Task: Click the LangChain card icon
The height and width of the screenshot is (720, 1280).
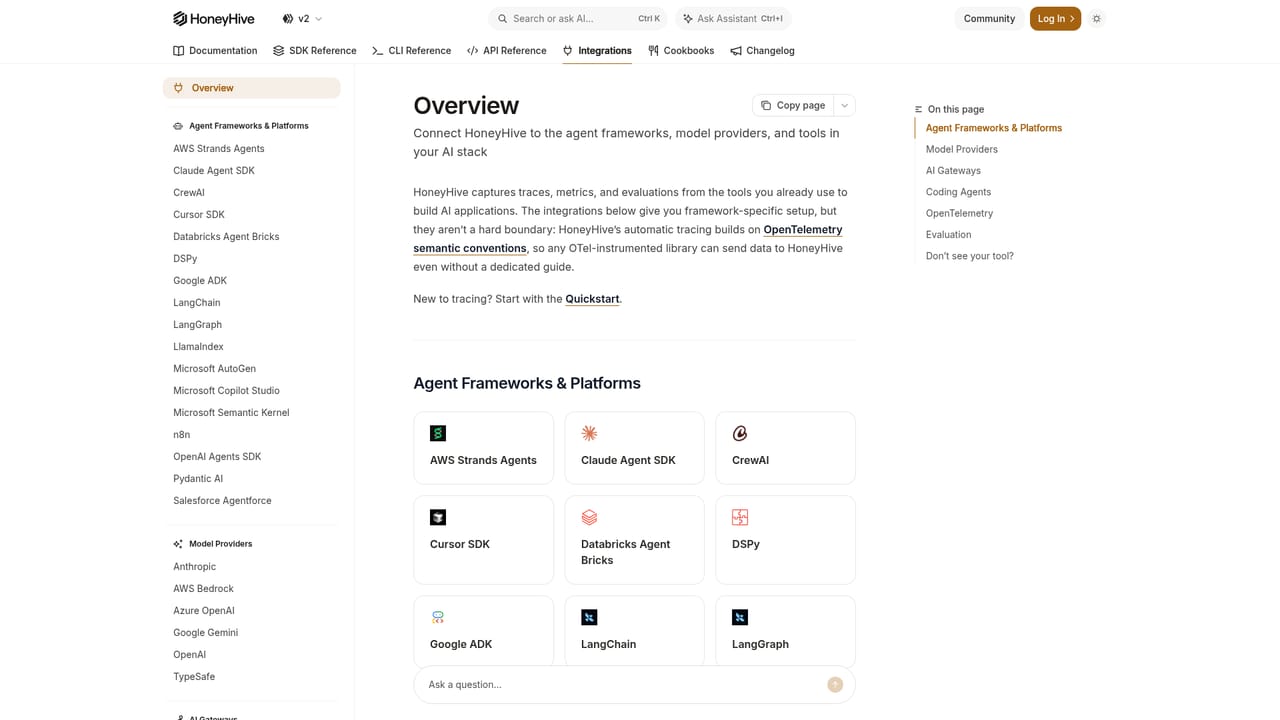Action: pyautogui.click(x=589, y=617)
